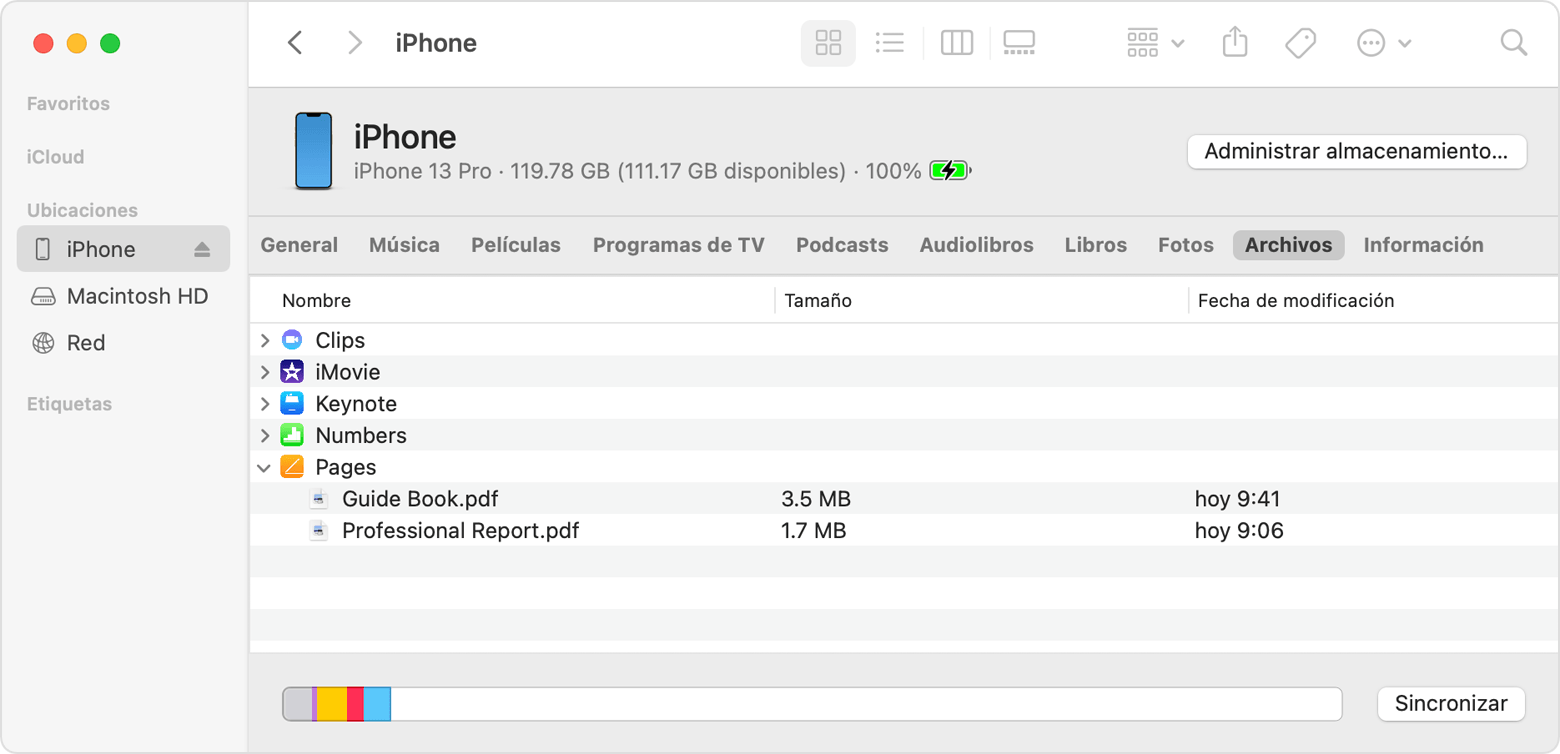
Task: Open the Audiolibros tab
Action: pos(977,245)
